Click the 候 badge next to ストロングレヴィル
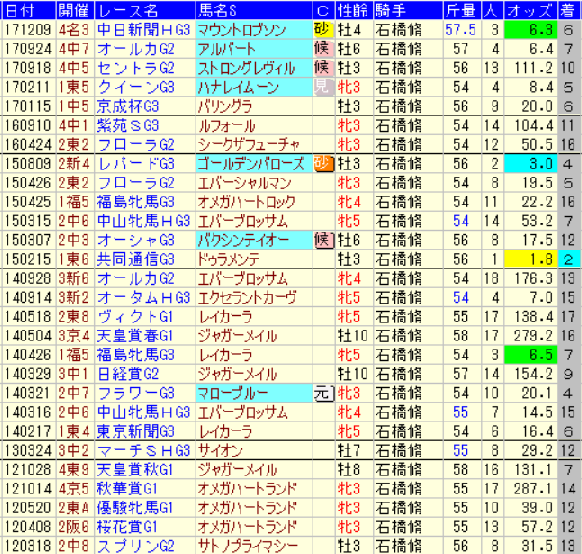The image size is (582, 554). tap(323, 68)
